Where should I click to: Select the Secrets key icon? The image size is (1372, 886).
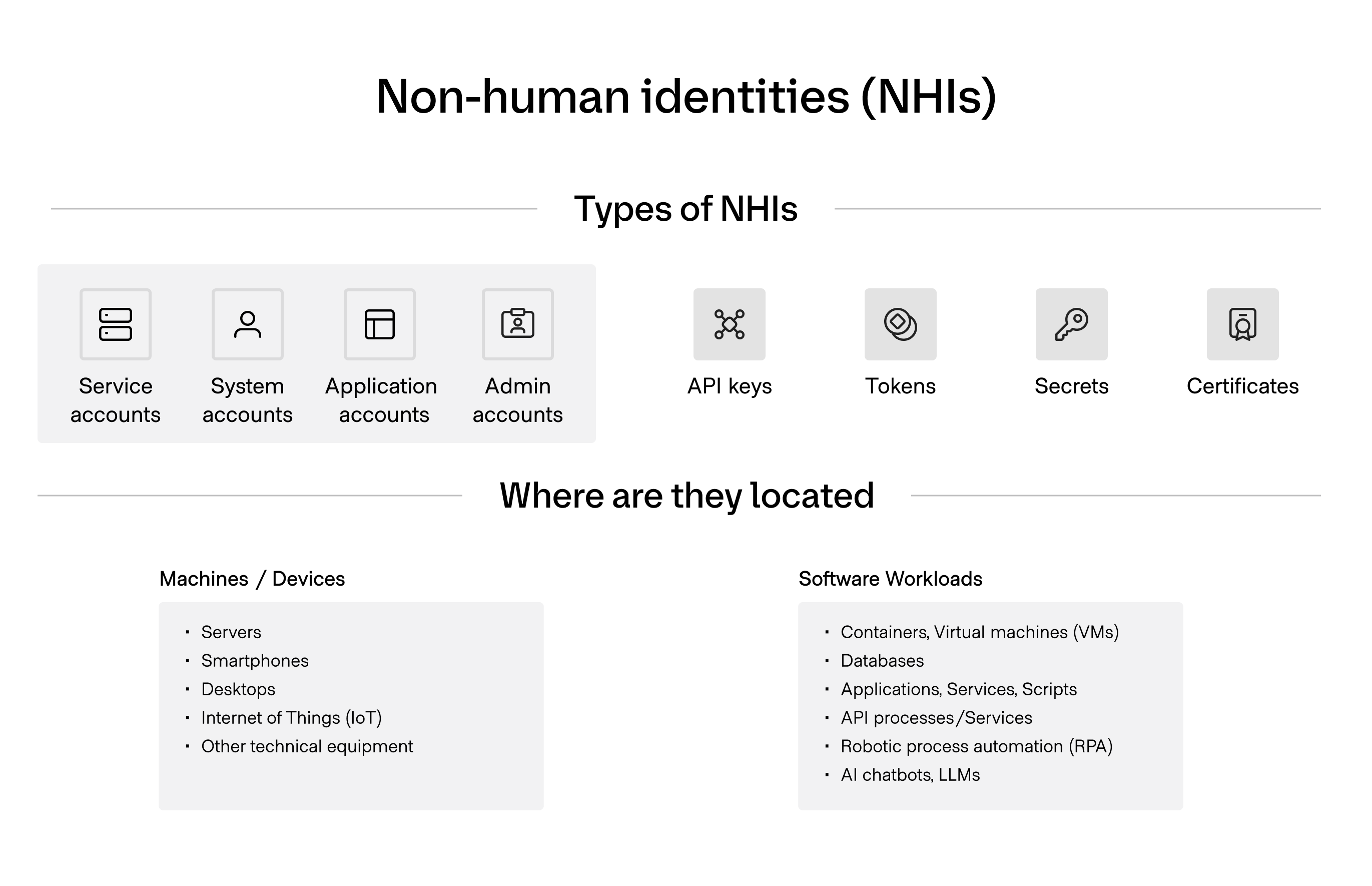(x=1071, y=324)
